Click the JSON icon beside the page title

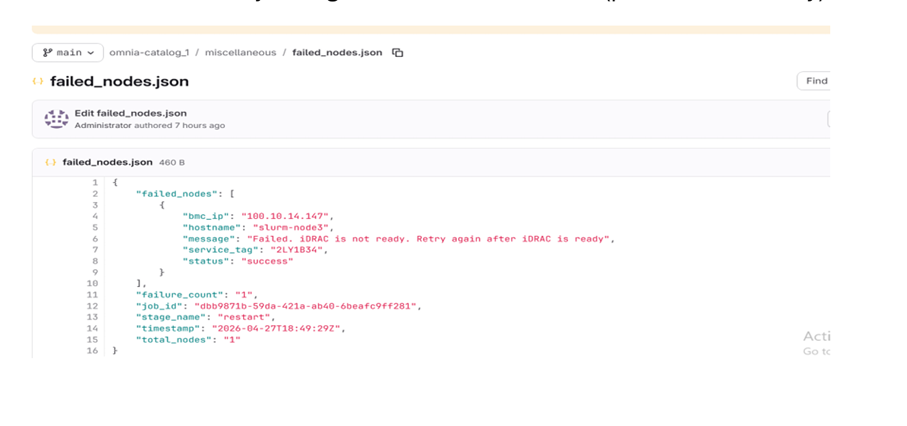pyautogui.click(x=38, y=82)
